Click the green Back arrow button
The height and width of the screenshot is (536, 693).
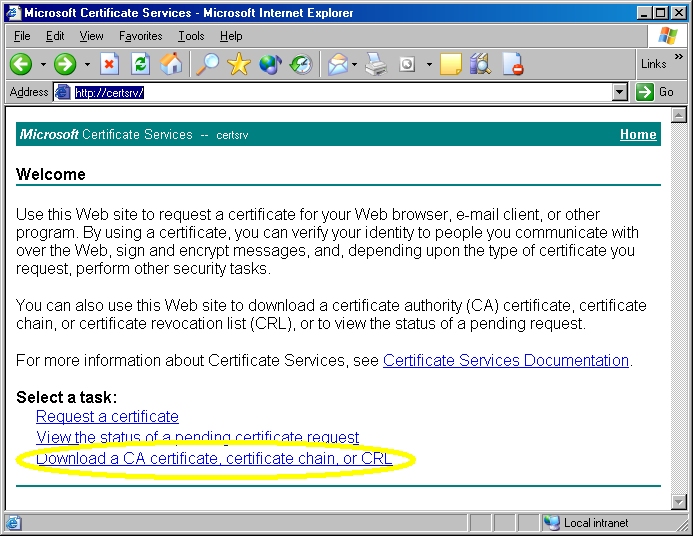coord(21,64)
